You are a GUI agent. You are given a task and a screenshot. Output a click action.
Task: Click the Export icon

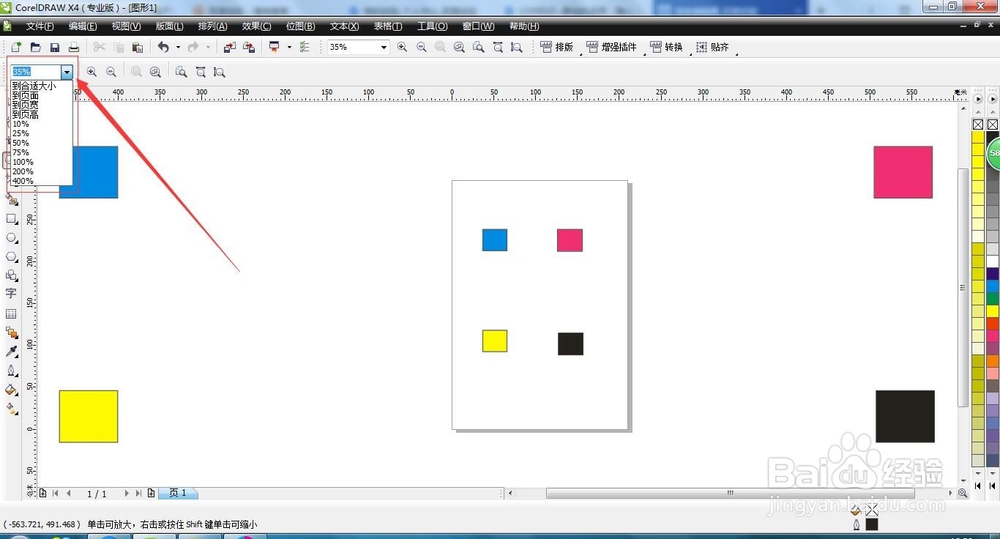249,47
